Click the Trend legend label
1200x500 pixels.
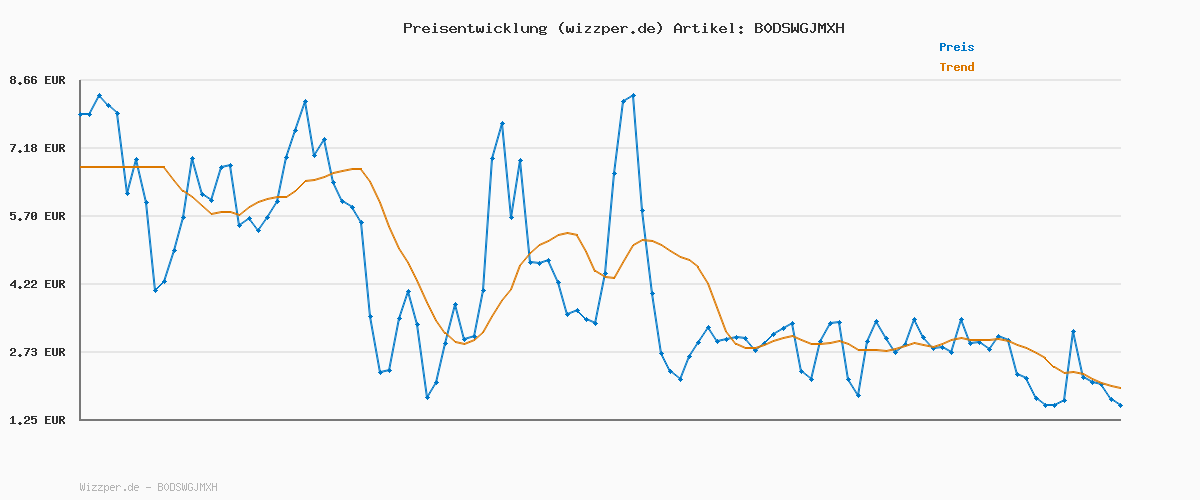956,67
